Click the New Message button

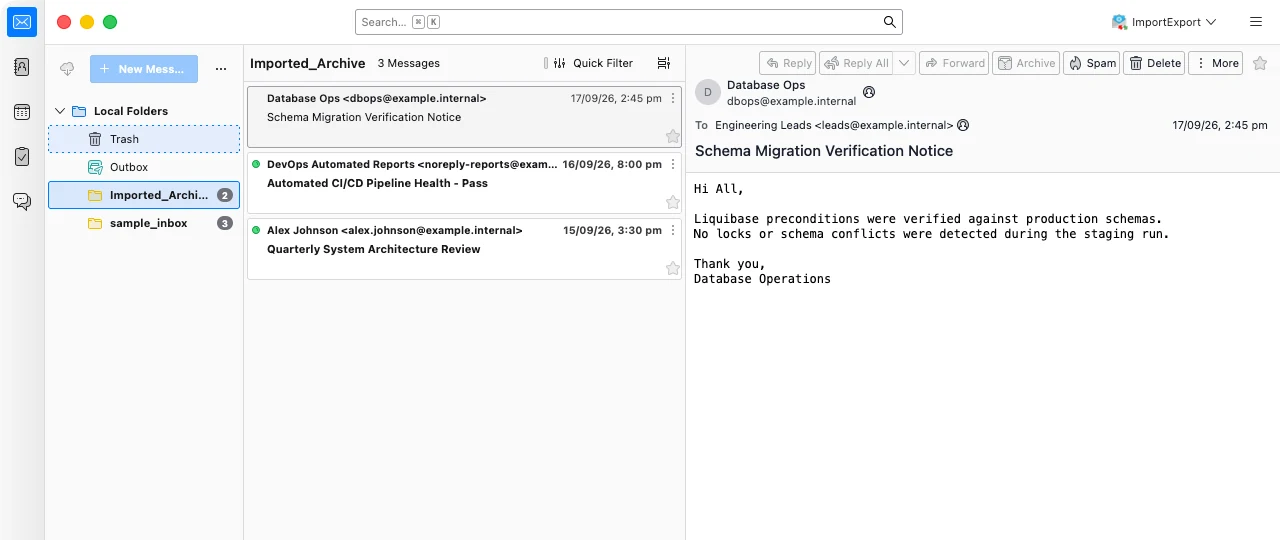(144, 69)
